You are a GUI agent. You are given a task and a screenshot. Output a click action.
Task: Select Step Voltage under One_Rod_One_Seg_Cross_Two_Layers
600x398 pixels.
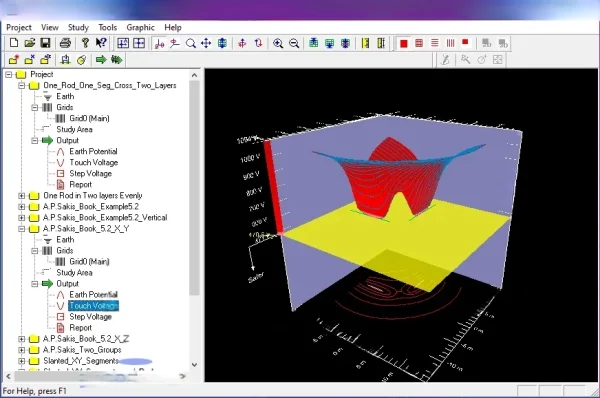click(x=90, y=174)
